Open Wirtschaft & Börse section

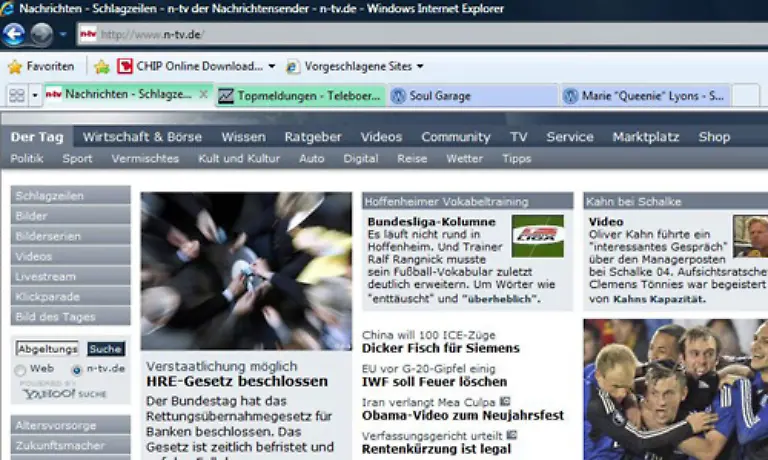point(142,137)
